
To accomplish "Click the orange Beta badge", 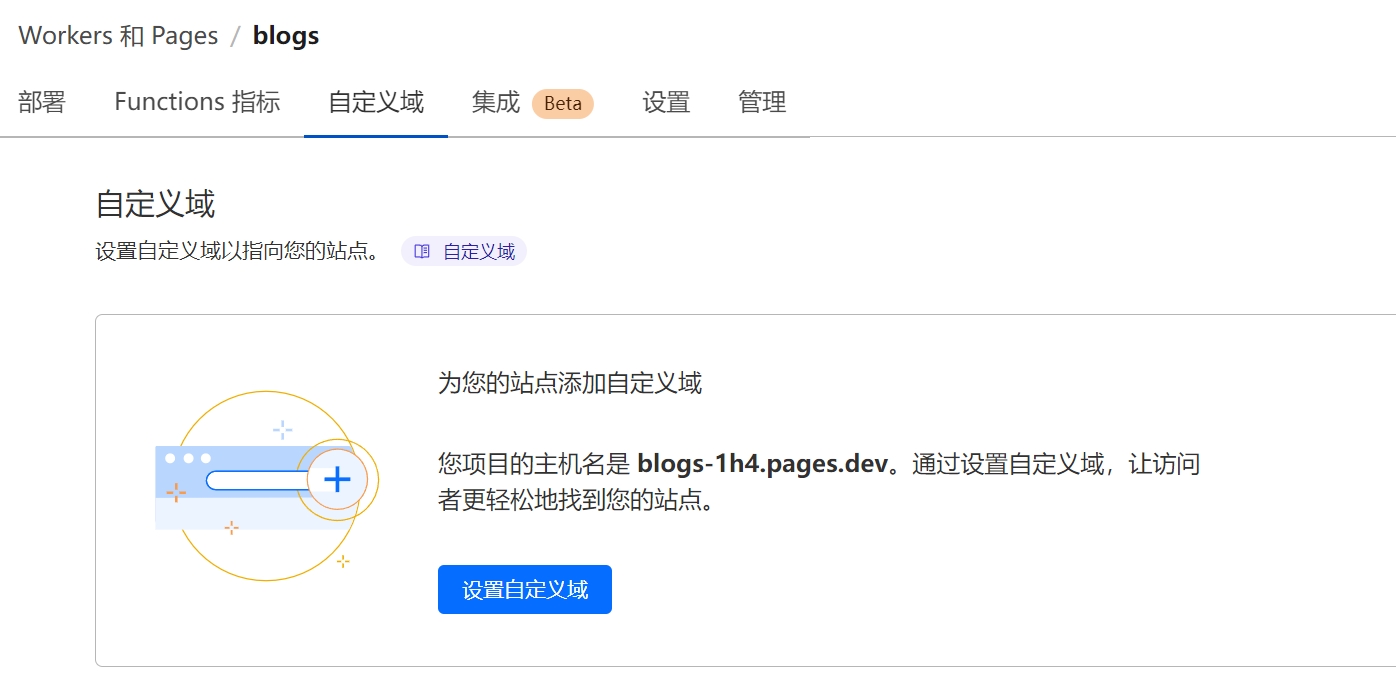I will [x=563, y=104].
